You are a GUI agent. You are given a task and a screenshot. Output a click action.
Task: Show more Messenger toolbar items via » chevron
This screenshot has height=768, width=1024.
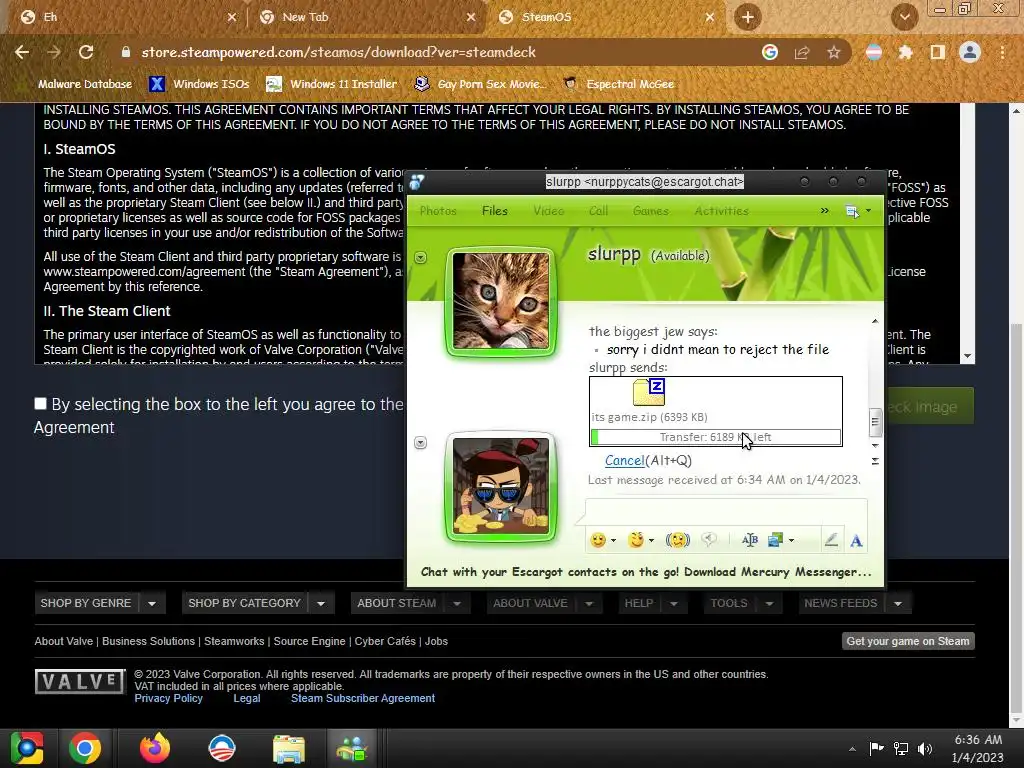point(825,211)
